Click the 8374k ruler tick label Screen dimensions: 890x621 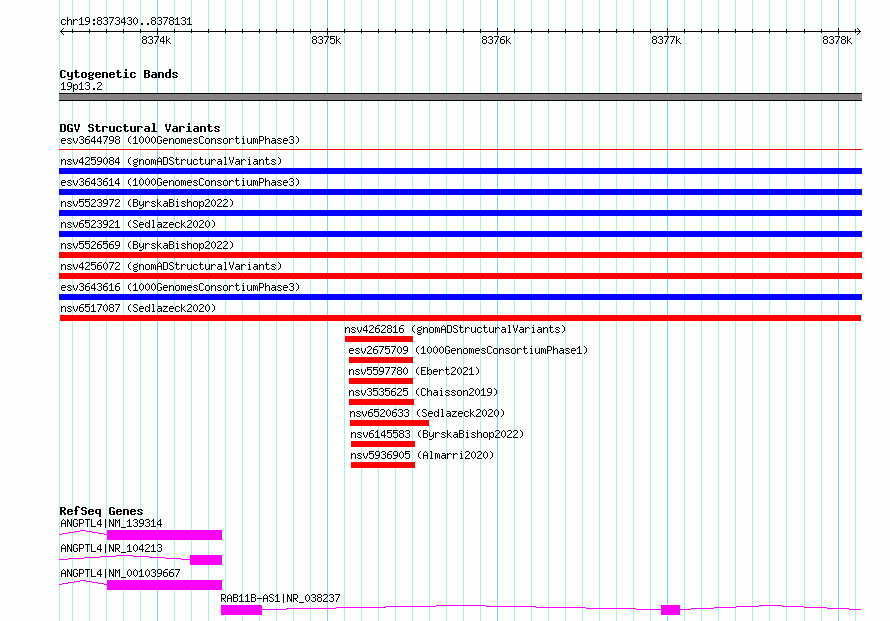(x=156, y=40)
